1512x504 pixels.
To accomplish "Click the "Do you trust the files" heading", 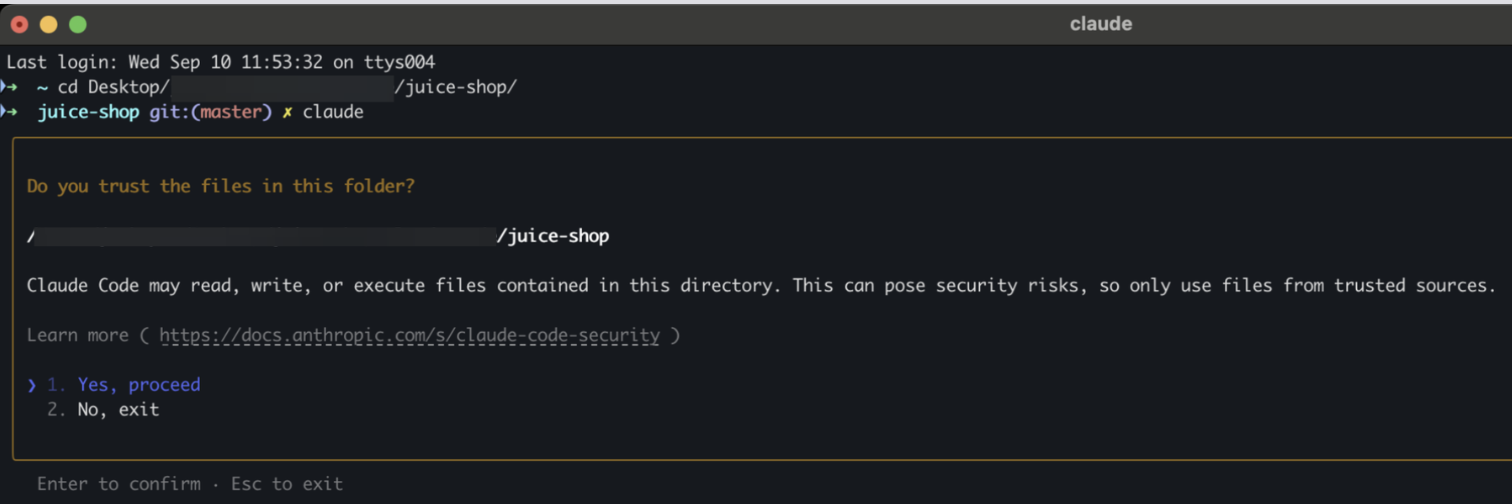I will pos(221,187).
